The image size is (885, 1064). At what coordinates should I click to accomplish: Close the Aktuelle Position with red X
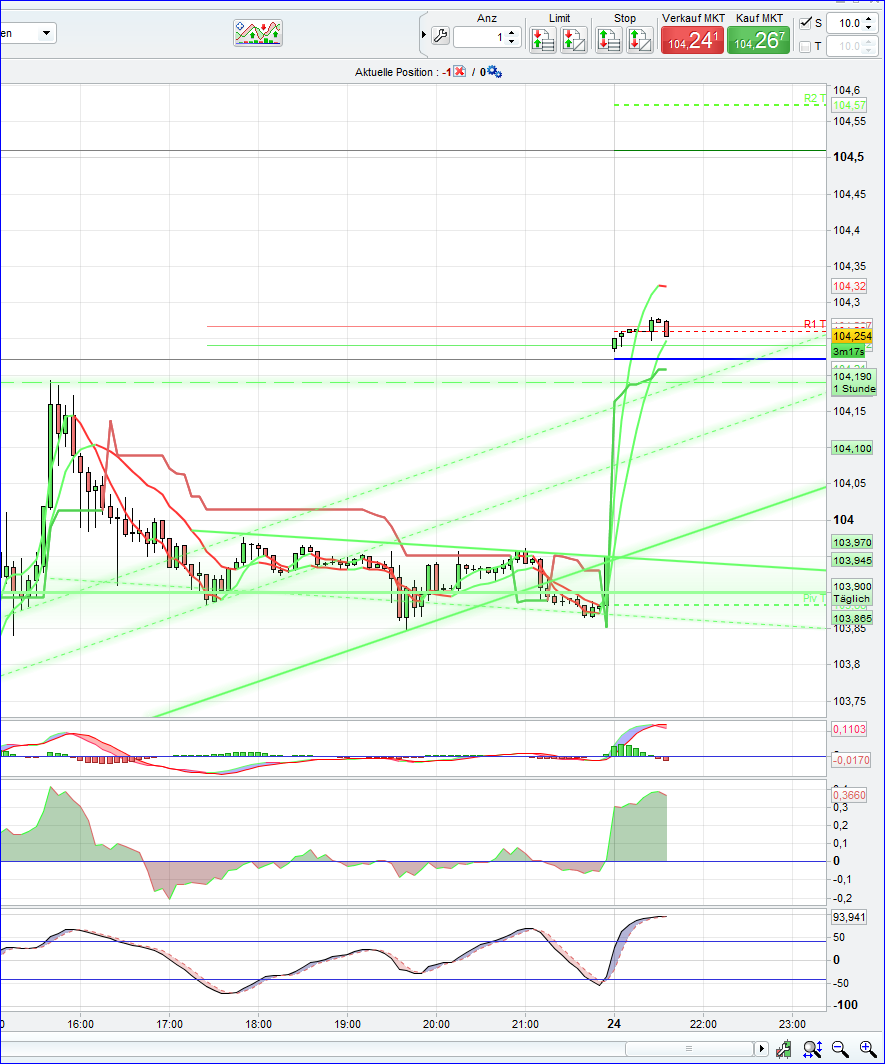459,71
